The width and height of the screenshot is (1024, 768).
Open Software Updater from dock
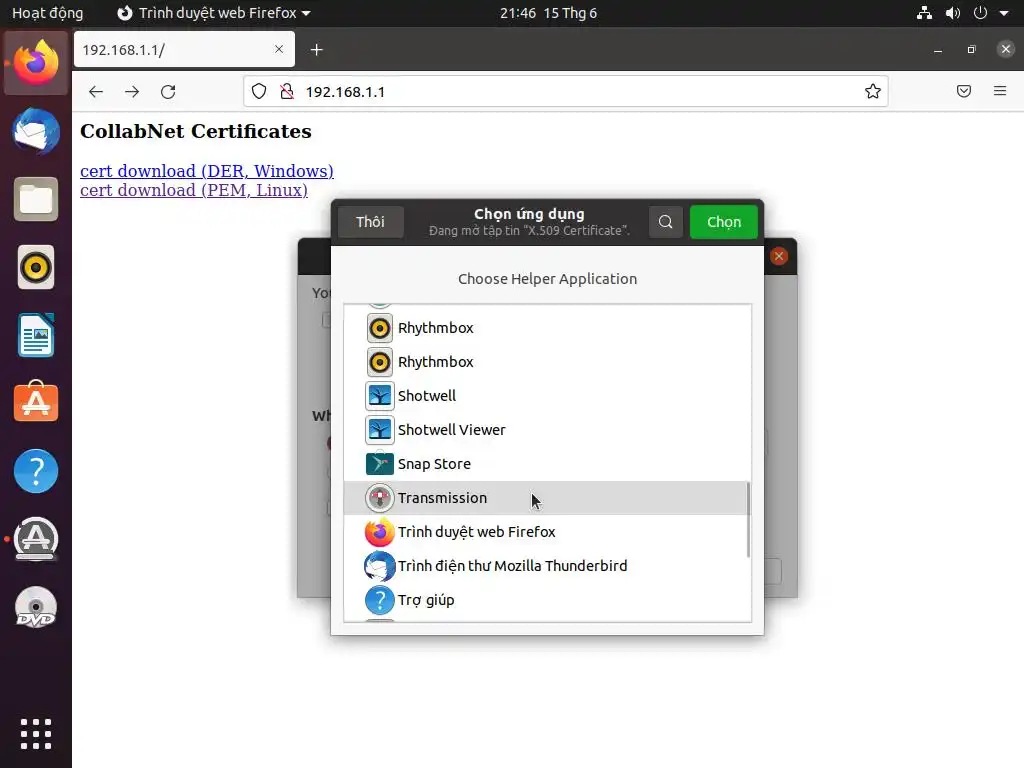[36, 539]
